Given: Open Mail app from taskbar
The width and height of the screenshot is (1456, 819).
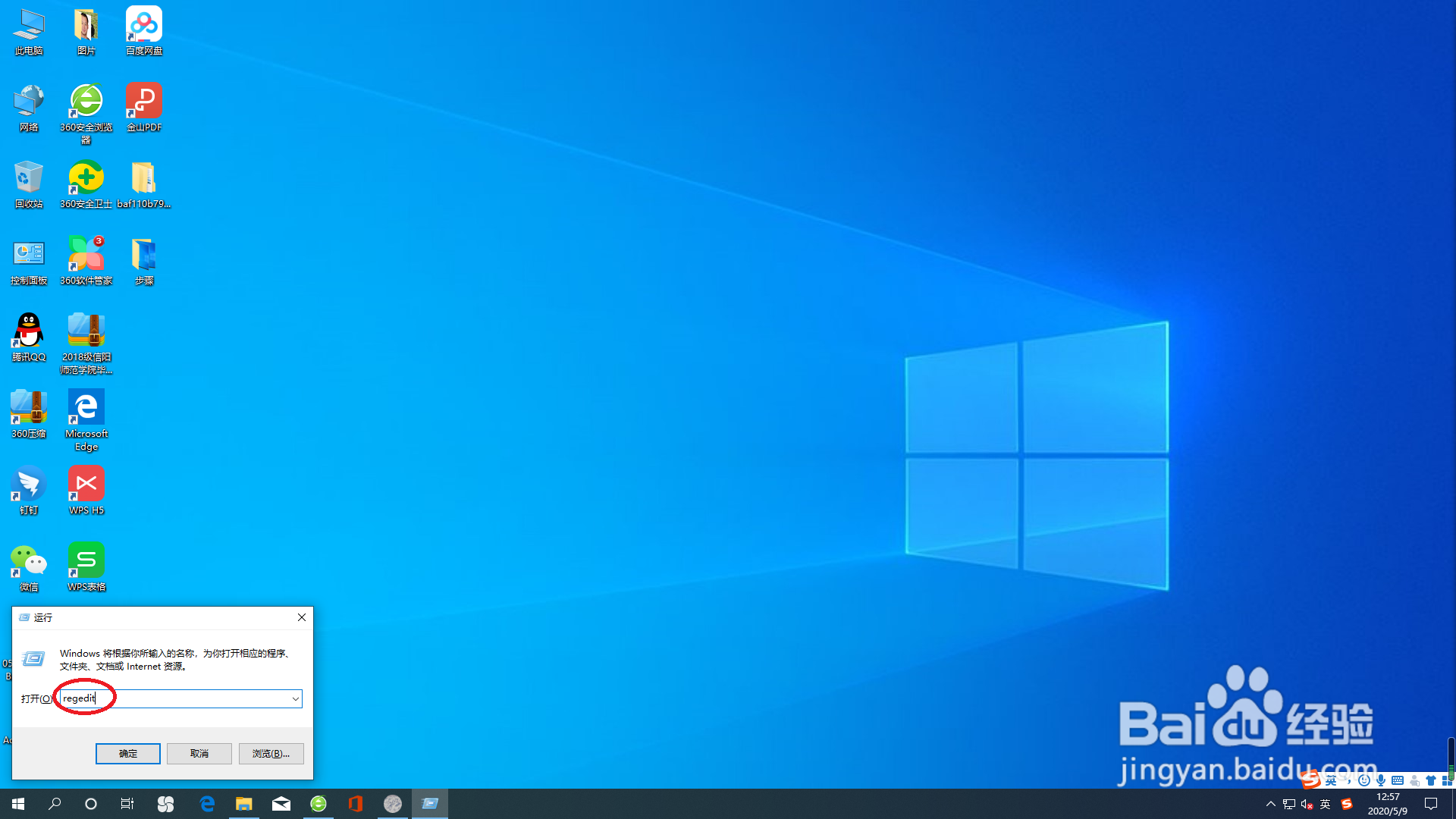Looking at the screenshot, I should 281,804.
